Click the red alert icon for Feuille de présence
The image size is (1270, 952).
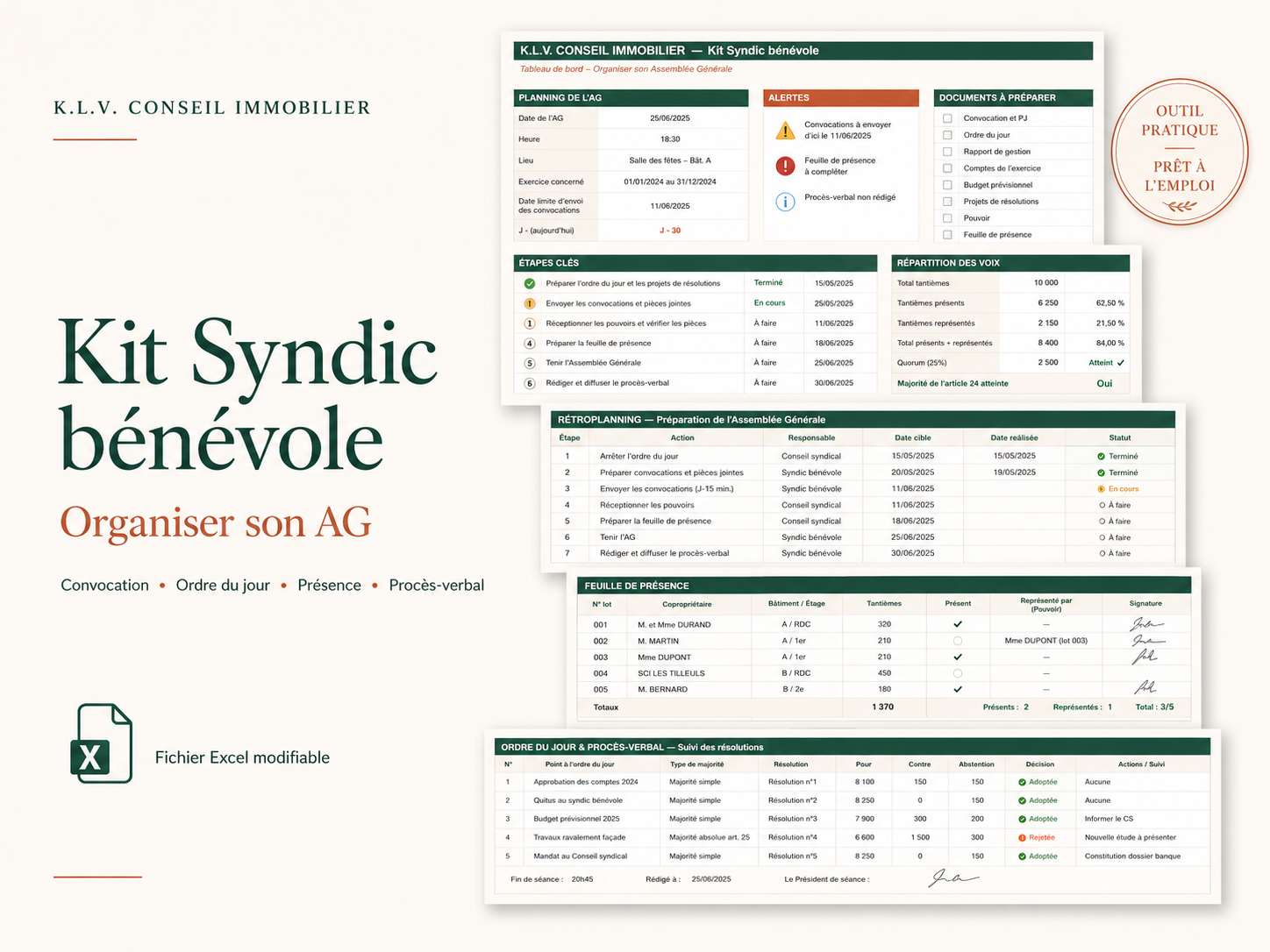tap(785, 166)
